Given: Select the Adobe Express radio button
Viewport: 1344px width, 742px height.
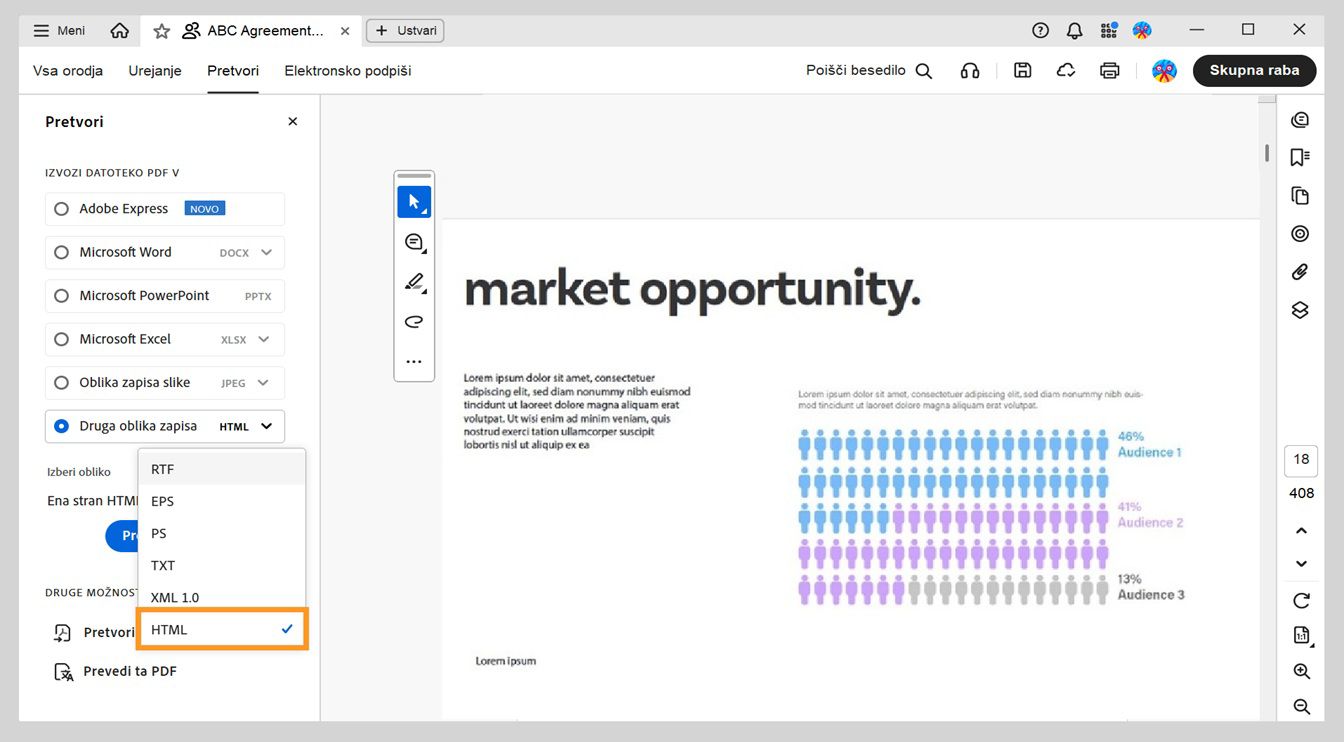Looking at the screenshot, I should click(62, 209).
